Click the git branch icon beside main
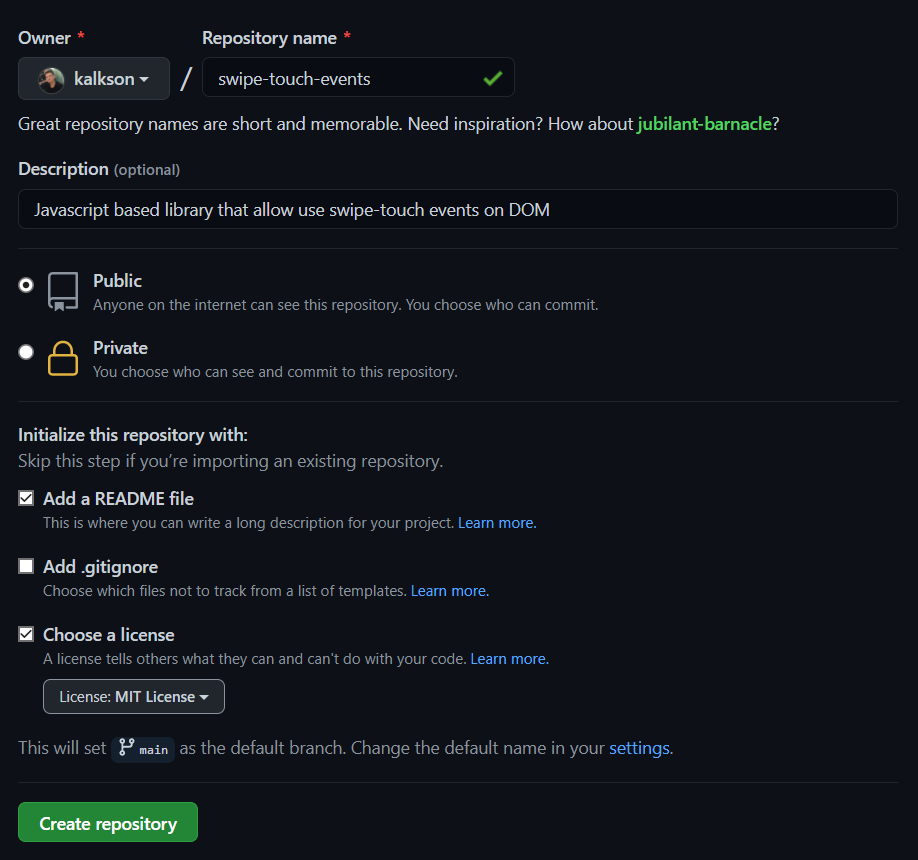 [x=126, y=748]
